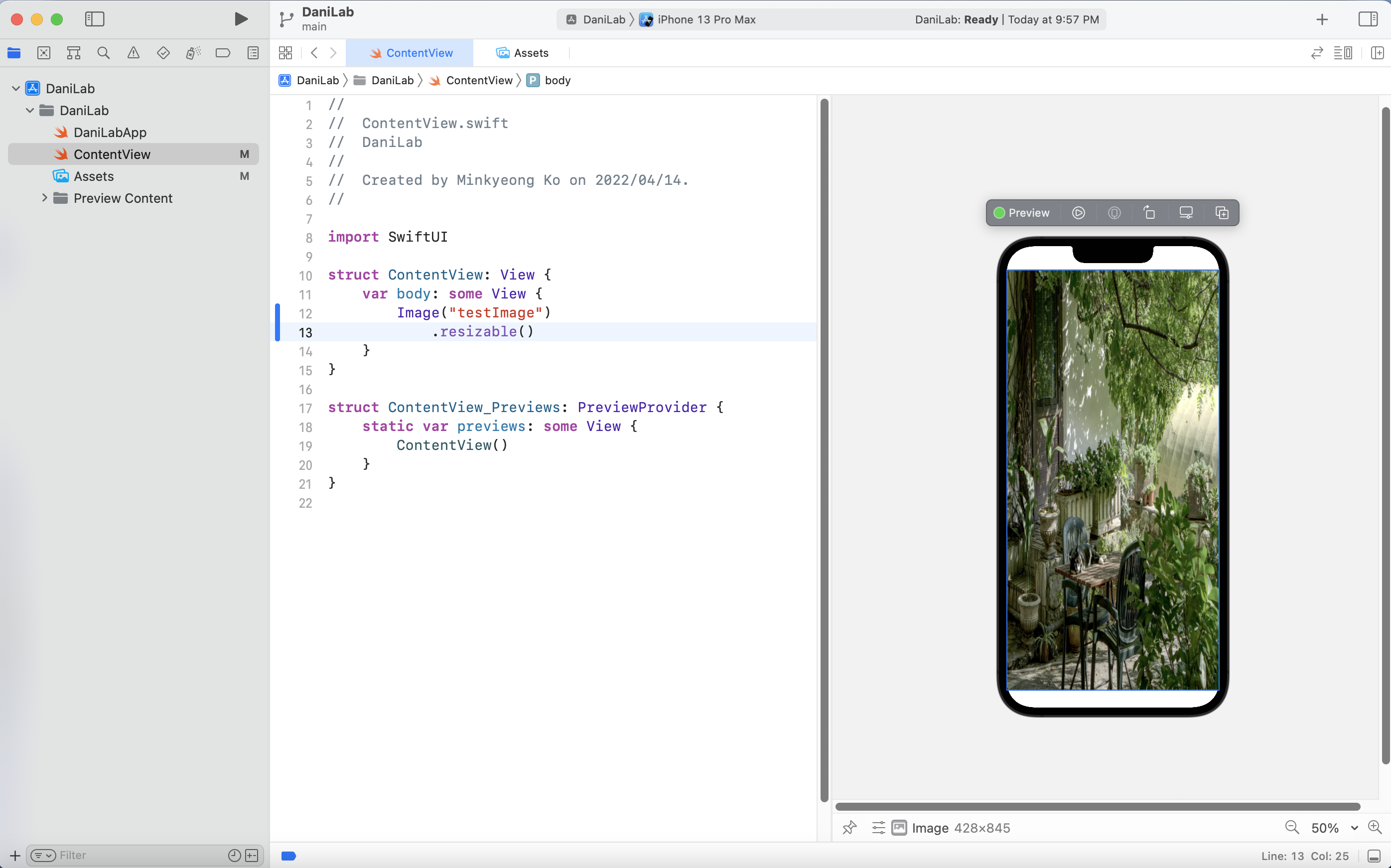Image resolution: width=1391 pixels, height=868 pixels.
Task: Expand the Preview Content folder
Action: (x=44, y=198)
